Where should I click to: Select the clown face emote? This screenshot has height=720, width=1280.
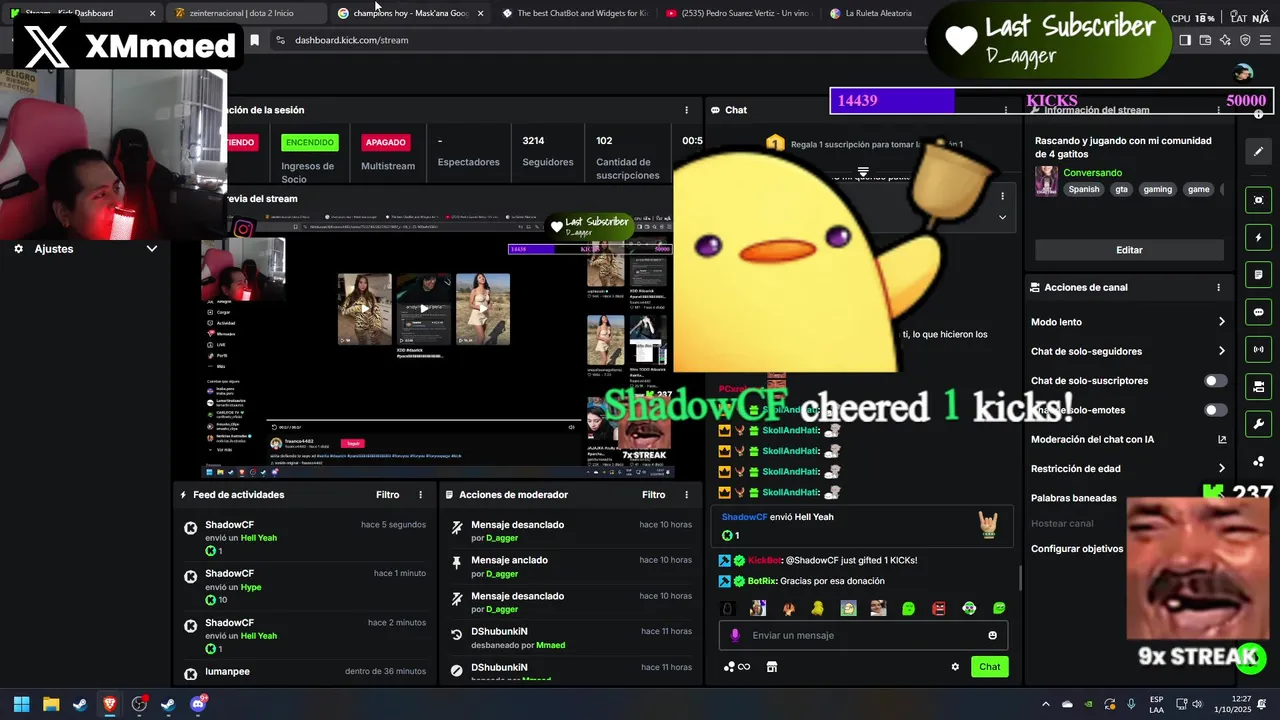(969, 608)
